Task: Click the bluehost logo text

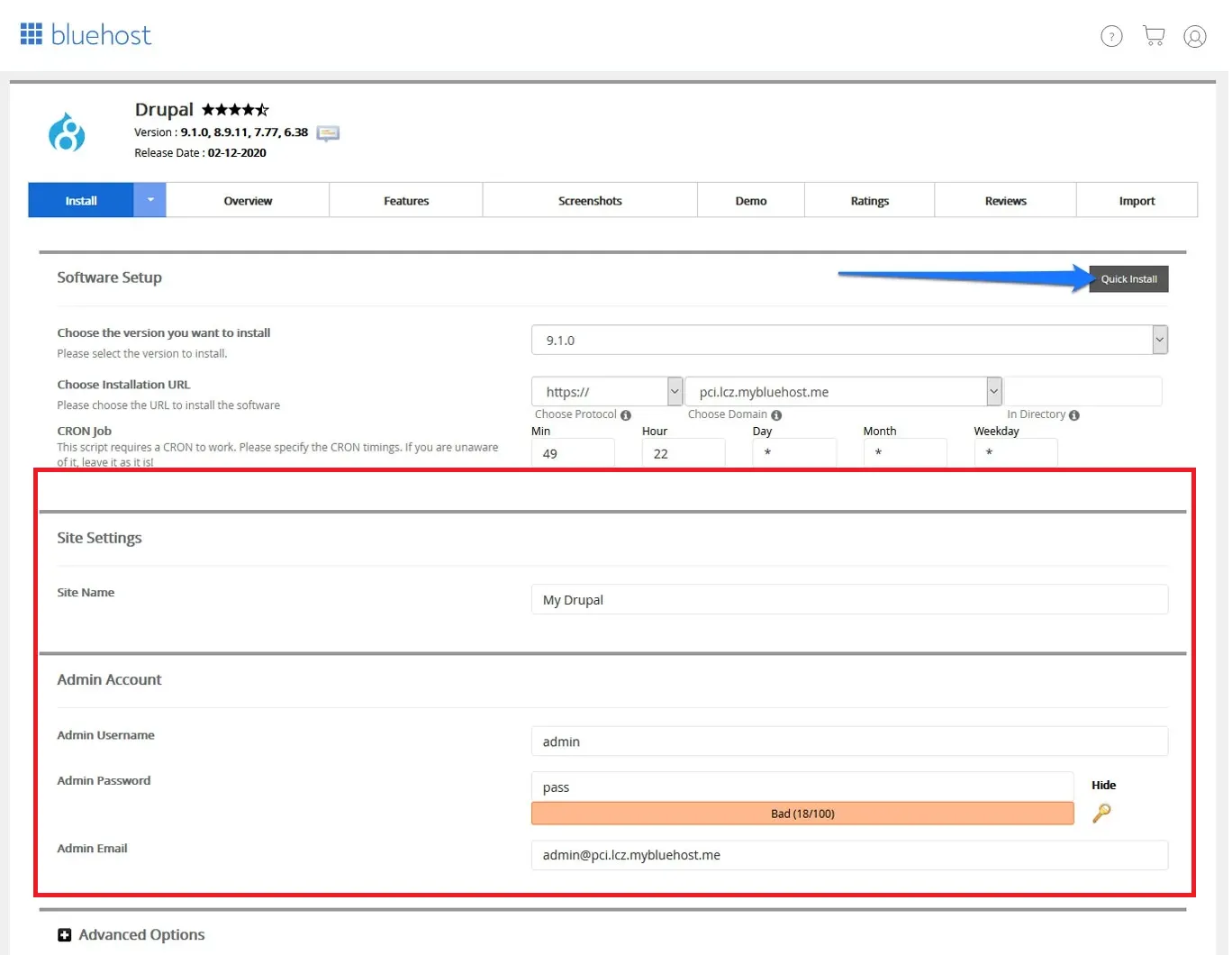Action: click(x=101, y=35)
